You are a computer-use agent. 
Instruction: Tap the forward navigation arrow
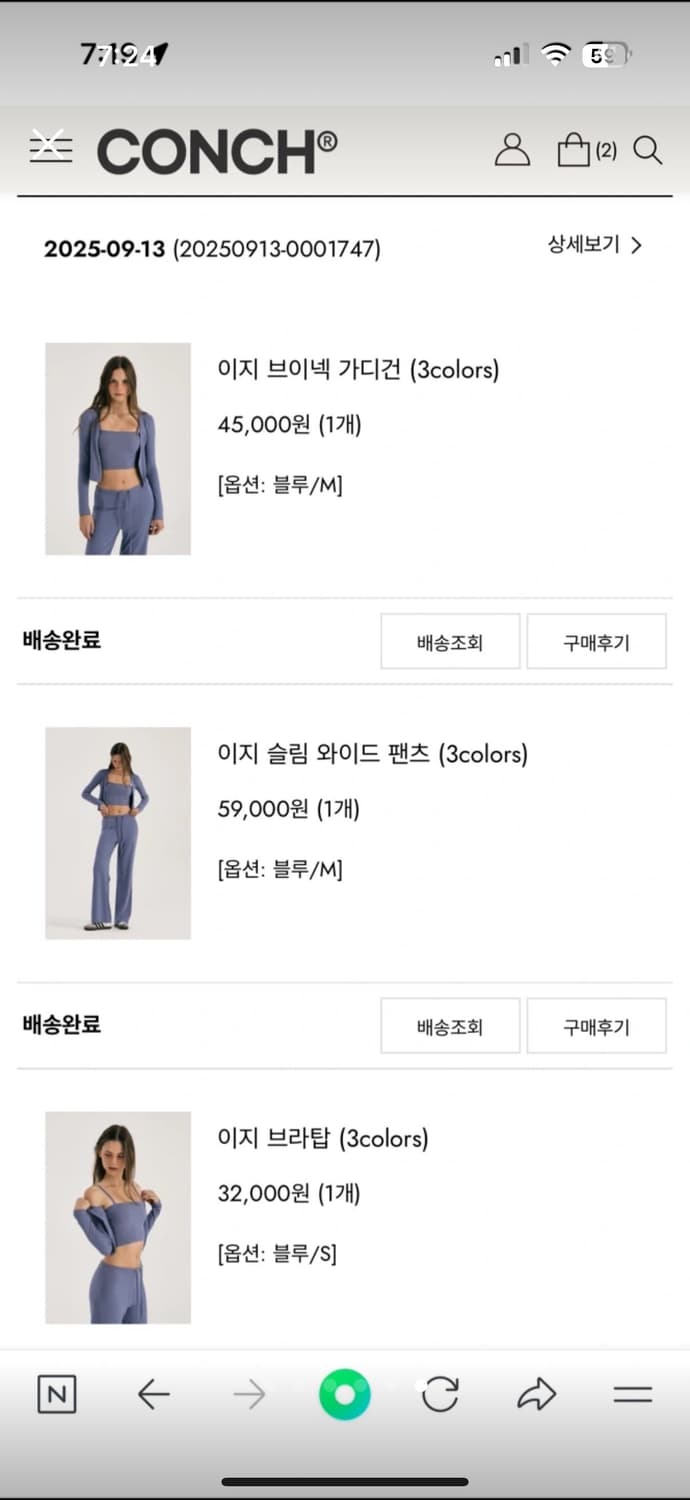coord(248,1394)
